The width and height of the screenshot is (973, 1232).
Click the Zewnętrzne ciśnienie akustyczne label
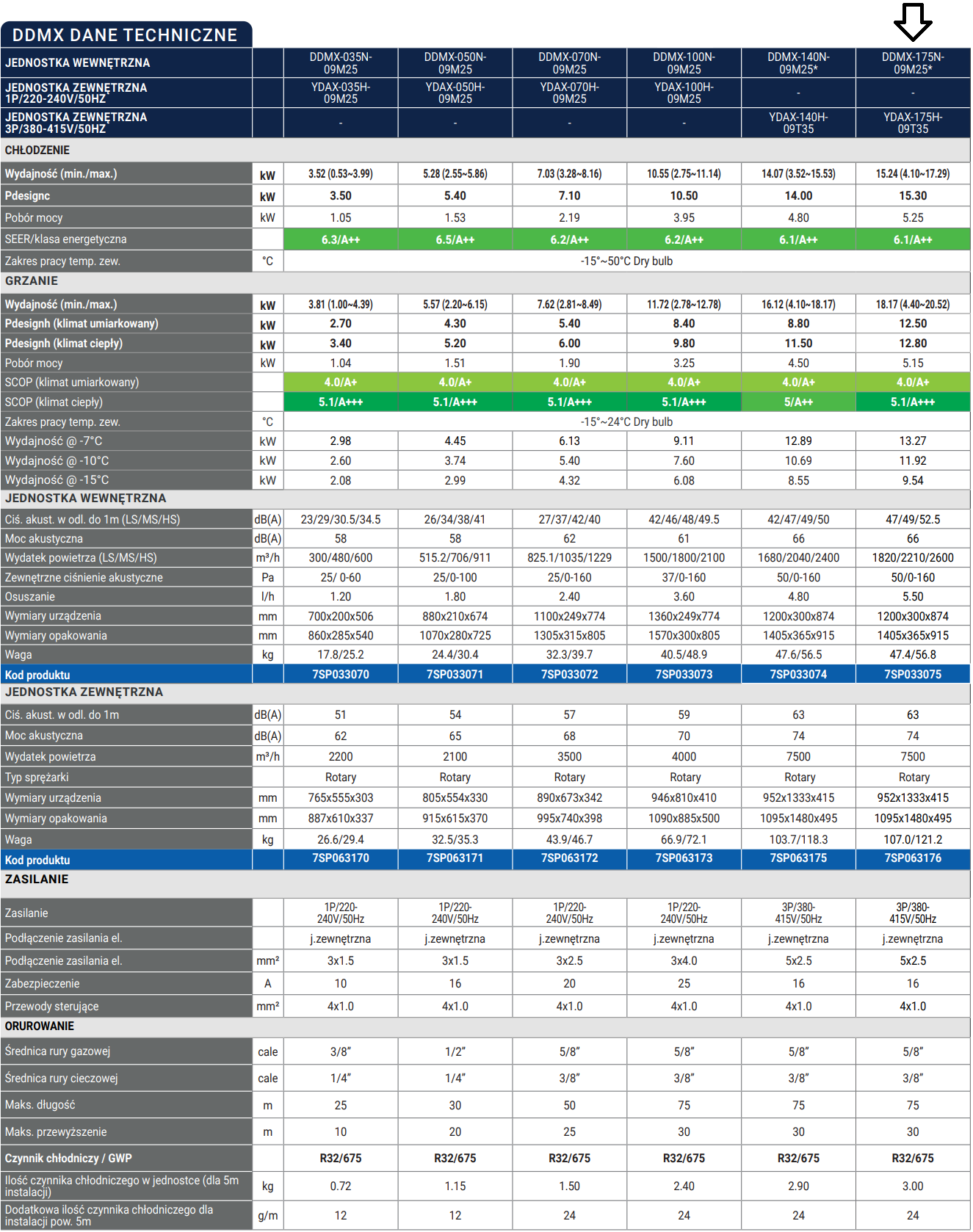84,578
